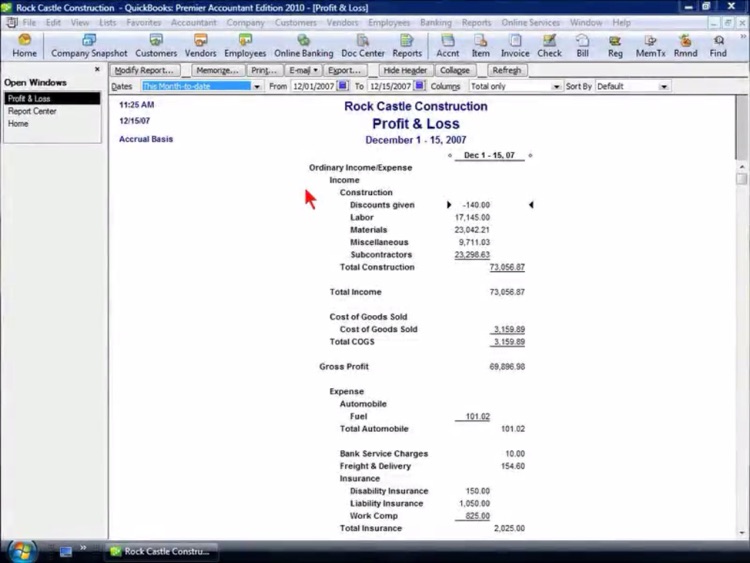Click the report vertical scrollbar thumb
This screenshot has height=563, width=750.
coord(742,178)
